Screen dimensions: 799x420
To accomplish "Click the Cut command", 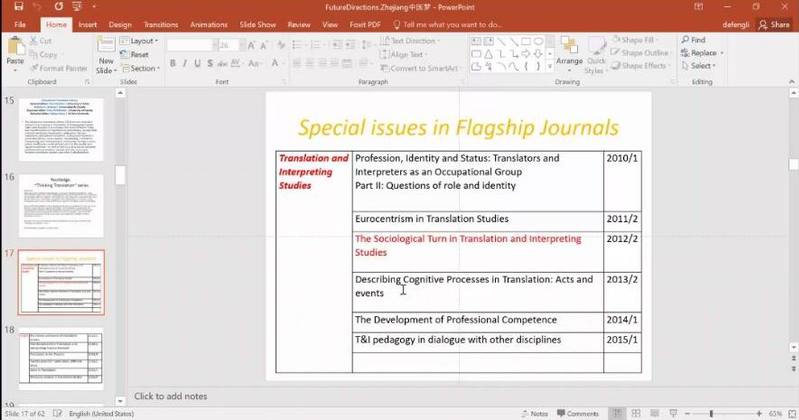I will [40, 41].
